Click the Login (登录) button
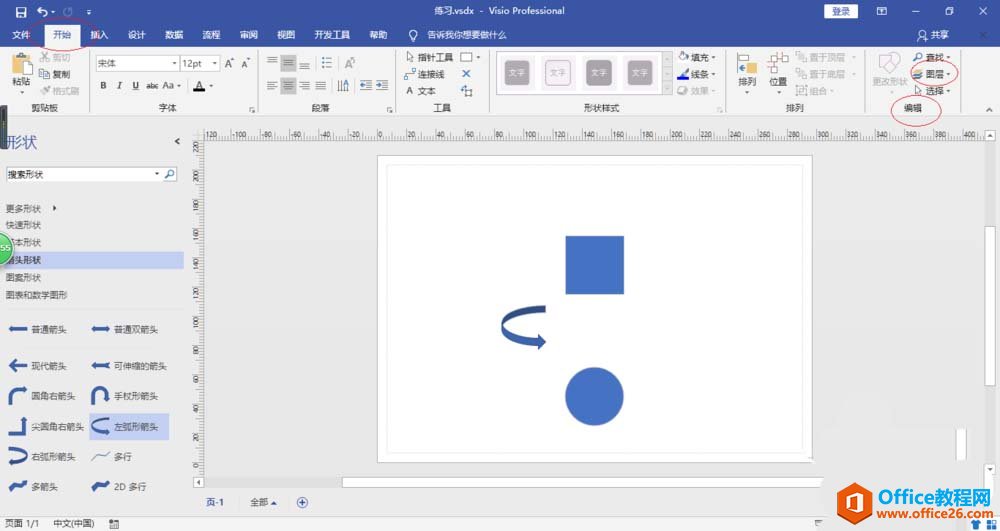The width and height of the screenshot is (1000, 531). (840, 11)
